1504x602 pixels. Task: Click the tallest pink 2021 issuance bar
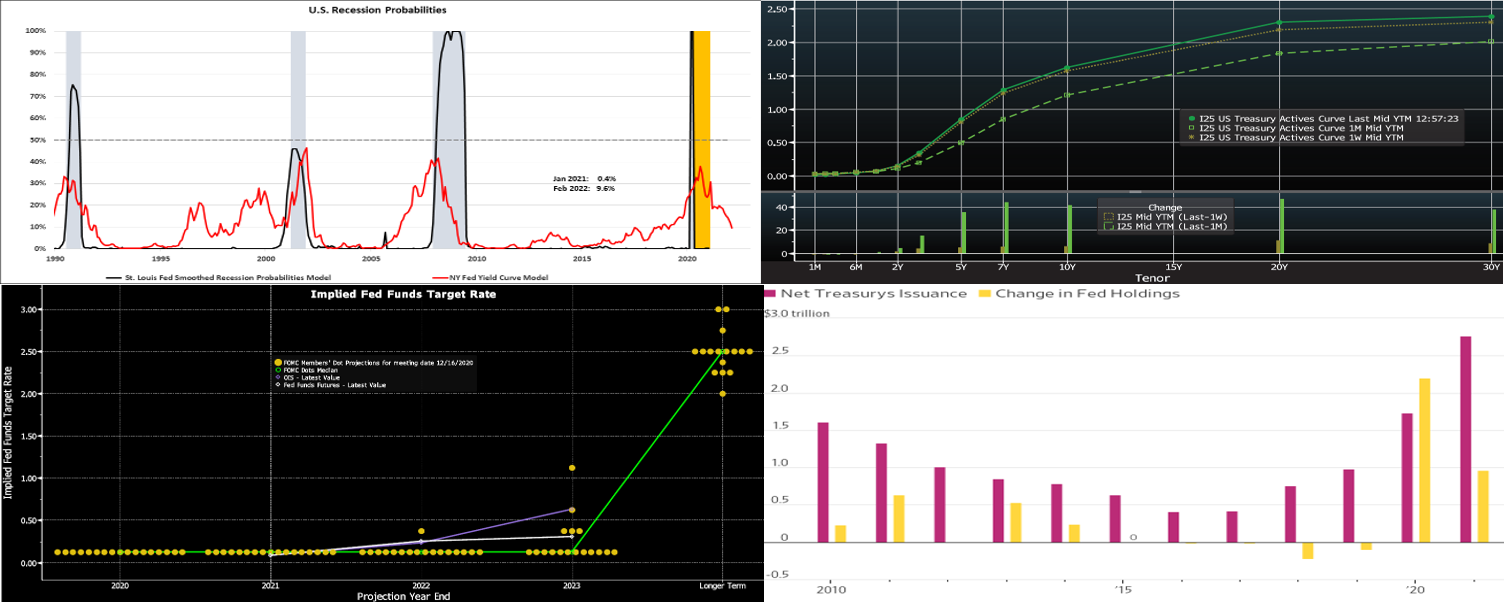pyautogui.click(x=1466, y=440)
